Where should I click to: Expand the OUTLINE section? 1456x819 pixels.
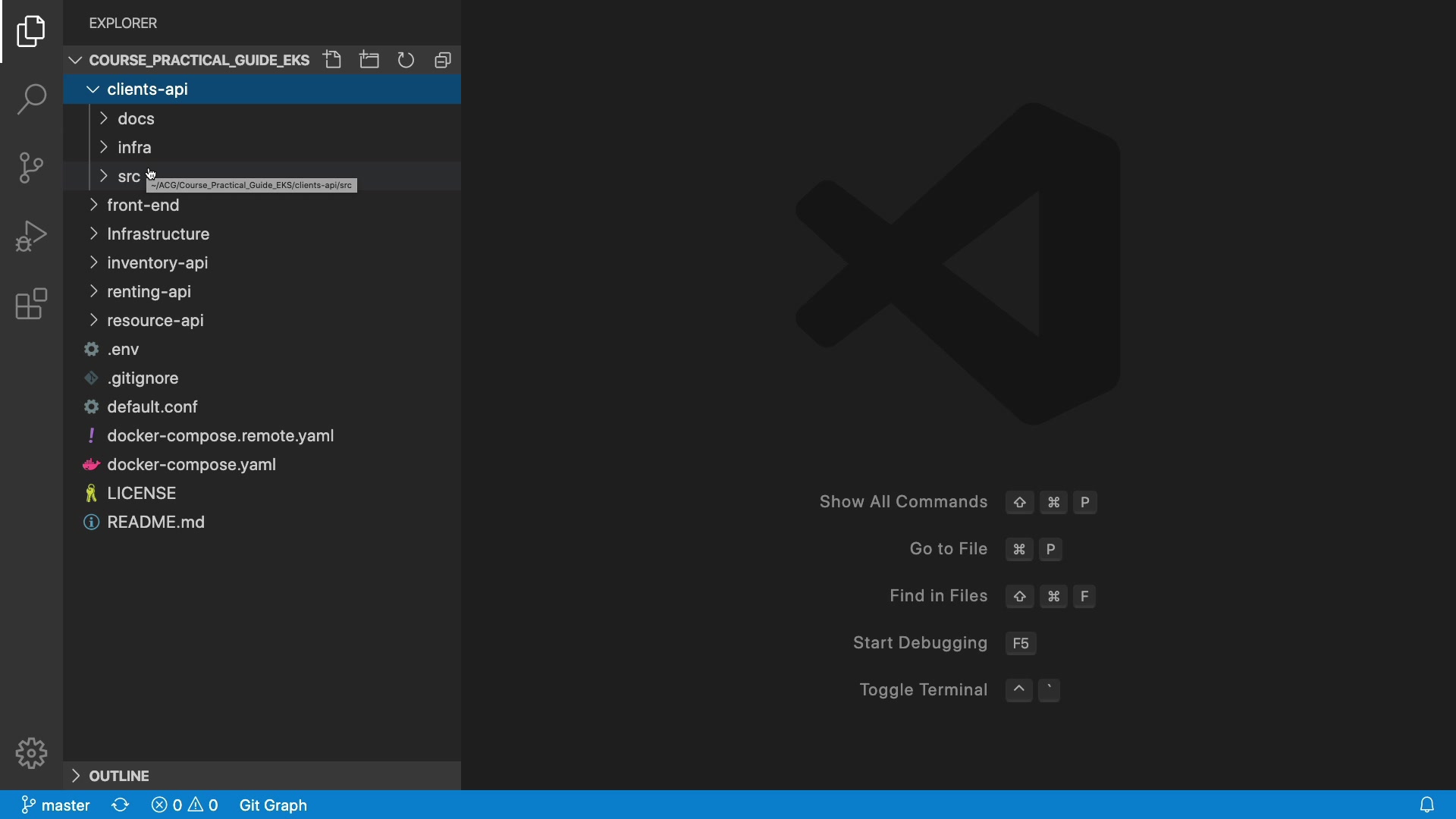tap(119, 776)
